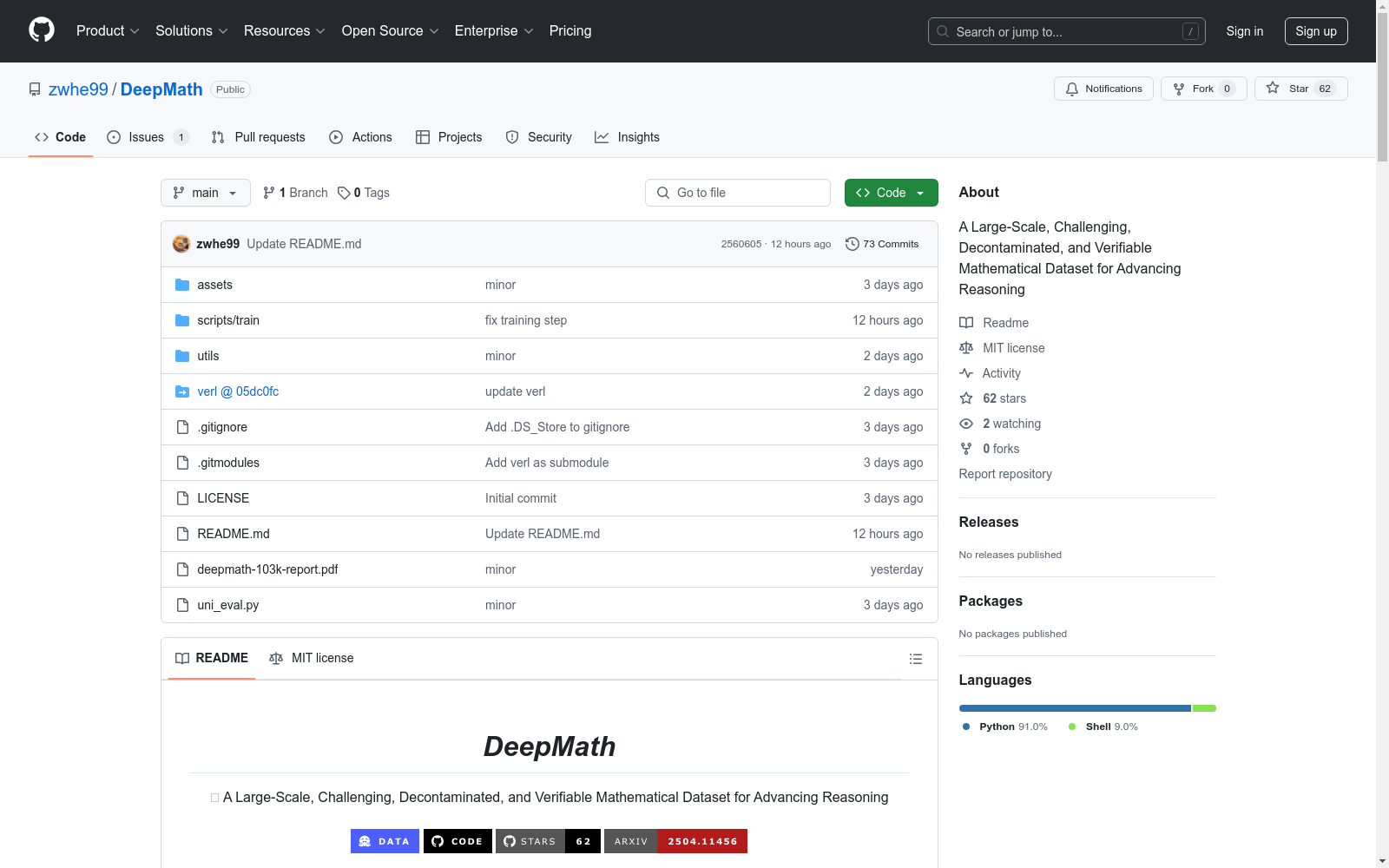The width and height of the screenshot is (1389, 868).
Task: Focus the Go to file input
Action: click(738, 193)
